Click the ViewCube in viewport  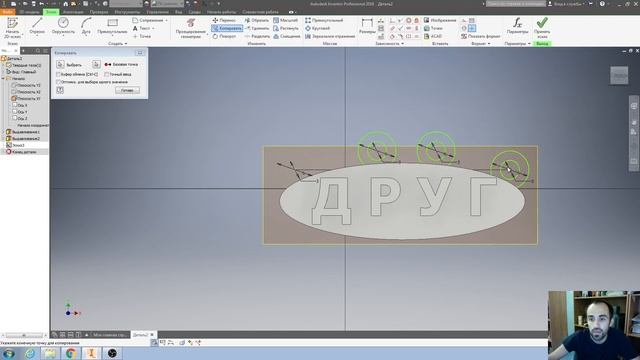[x=619, y=76]
